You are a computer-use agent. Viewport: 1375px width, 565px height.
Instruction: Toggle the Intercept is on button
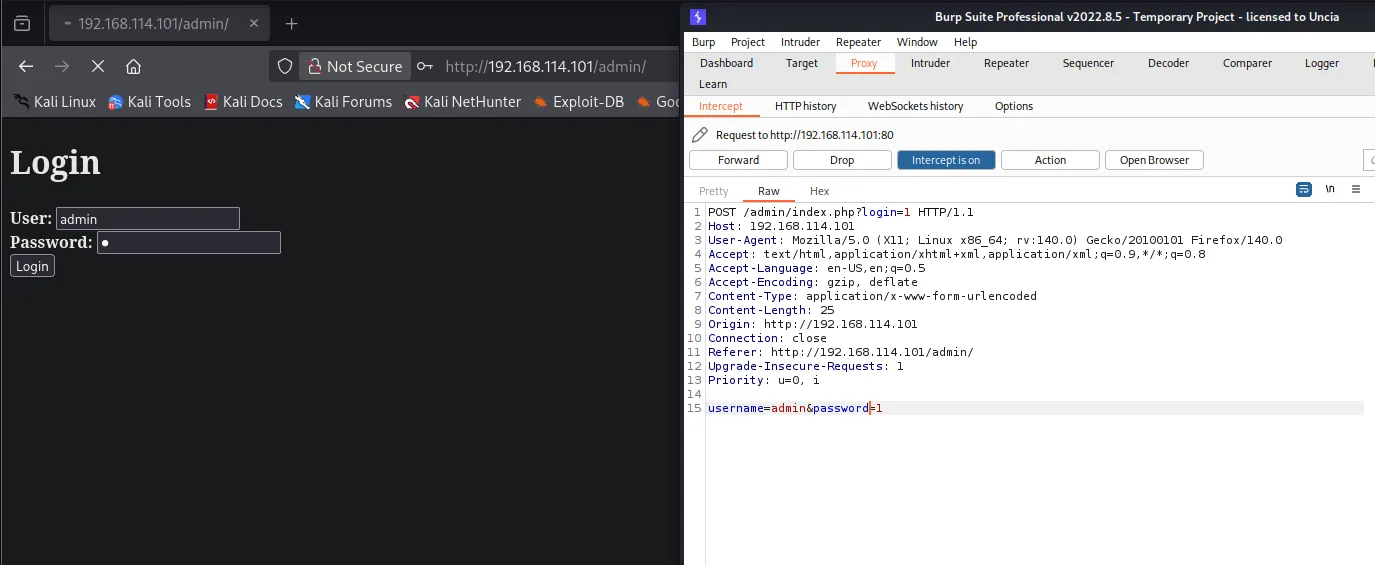tap(946, 160)
